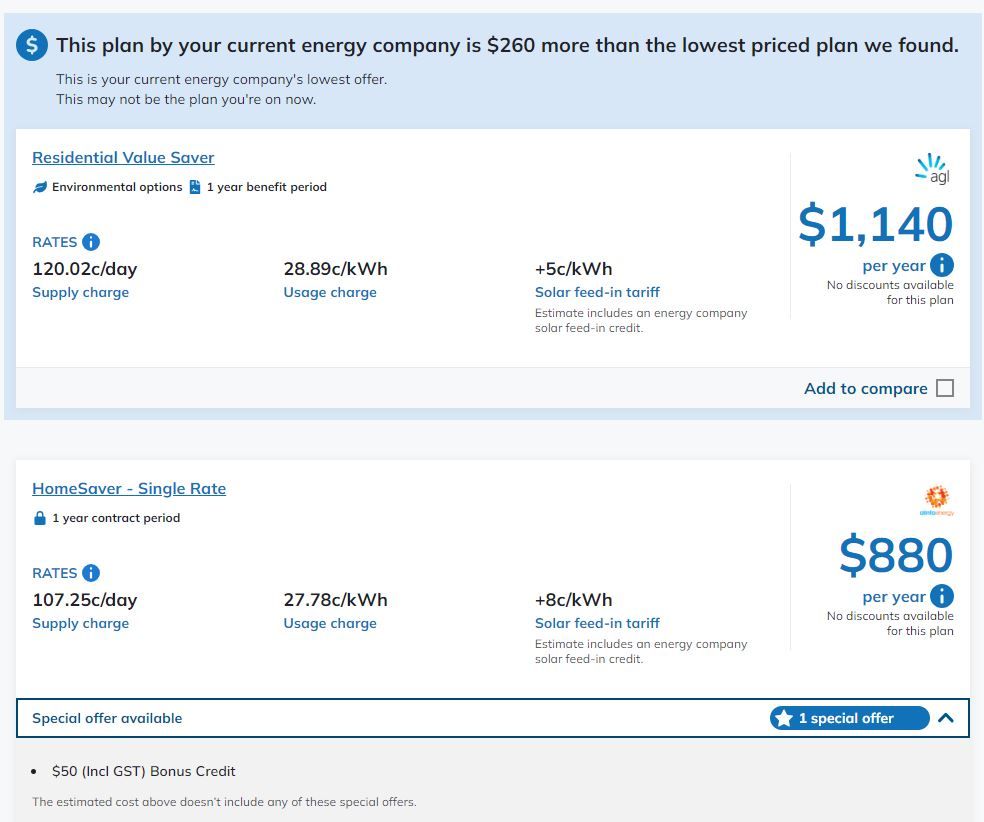This screenshot has height=822, width=984.
Task: Click the contract period padlock icon
Action: [40, 518]
